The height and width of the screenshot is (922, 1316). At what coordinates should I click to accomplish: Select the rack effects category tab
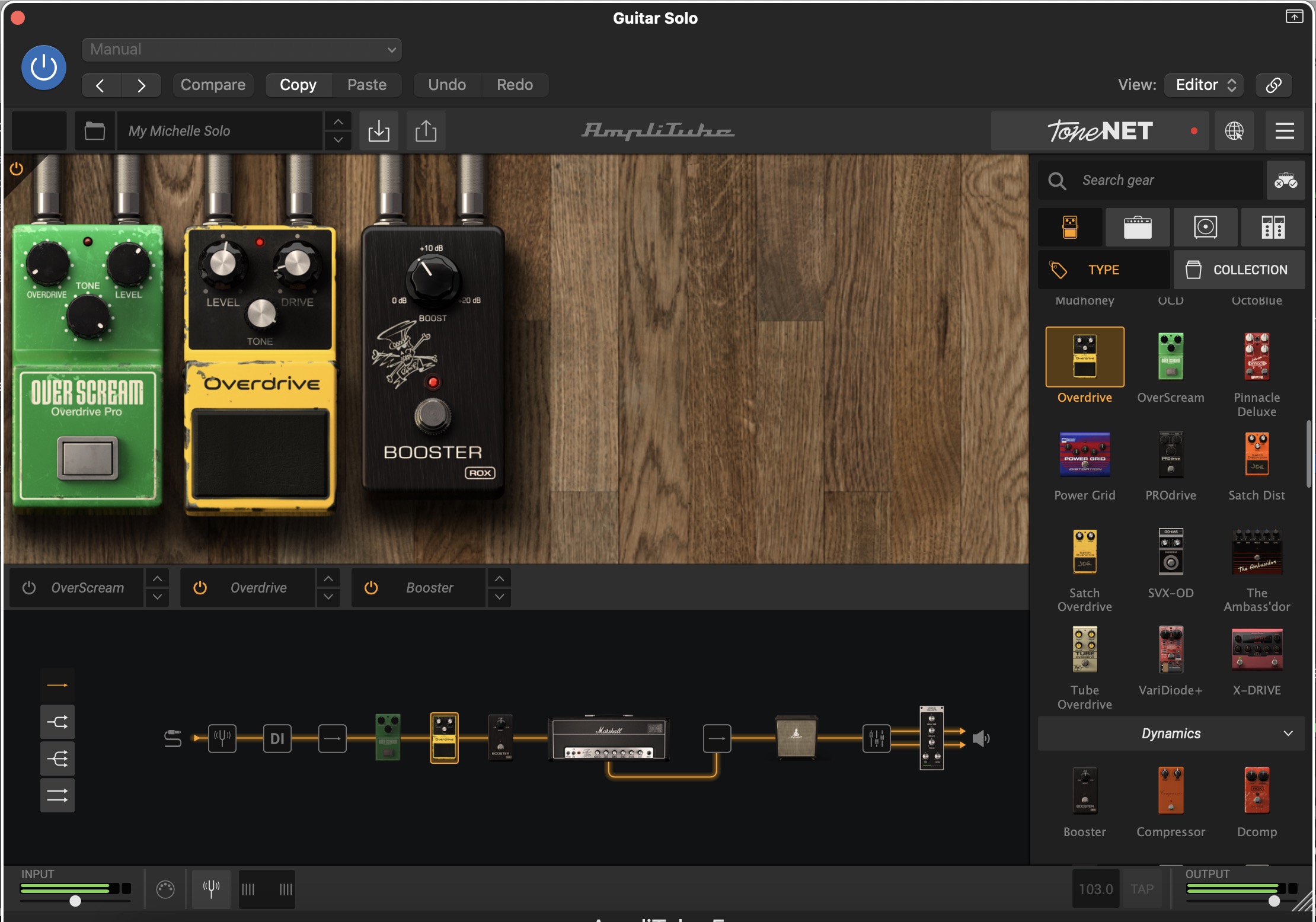[x=1273, y=228]
